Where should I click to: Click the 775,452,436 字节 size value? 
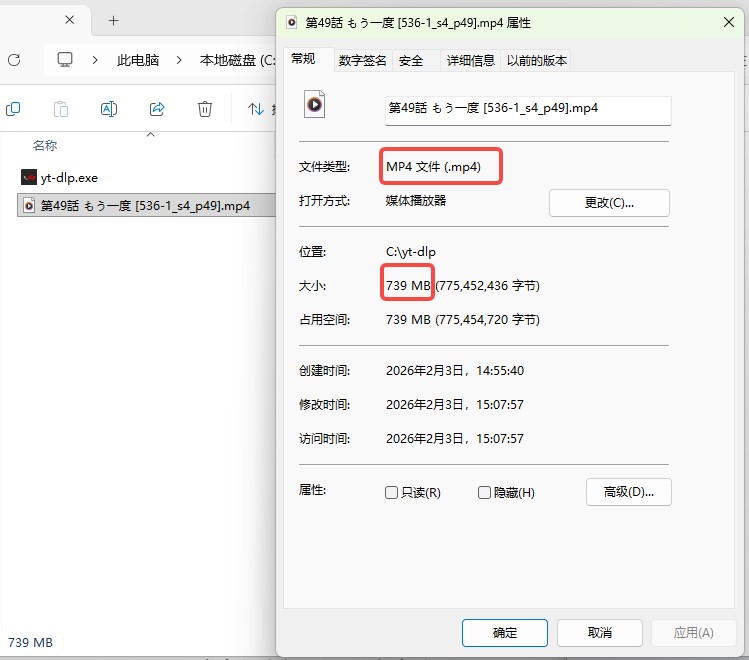tap(488, 286)
